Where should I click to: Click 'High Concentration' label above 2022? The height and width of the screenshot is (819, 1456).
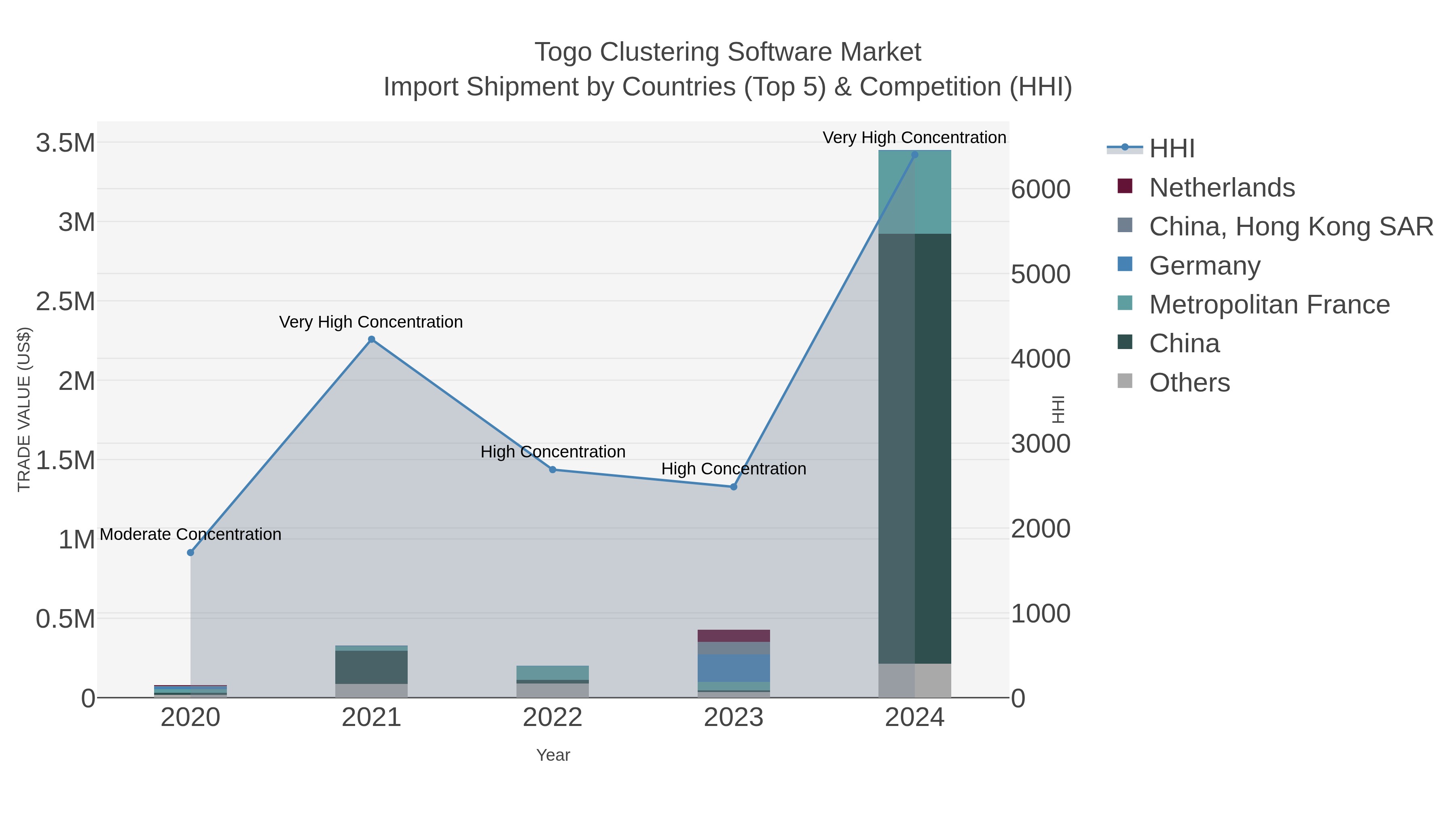point(553,452)
